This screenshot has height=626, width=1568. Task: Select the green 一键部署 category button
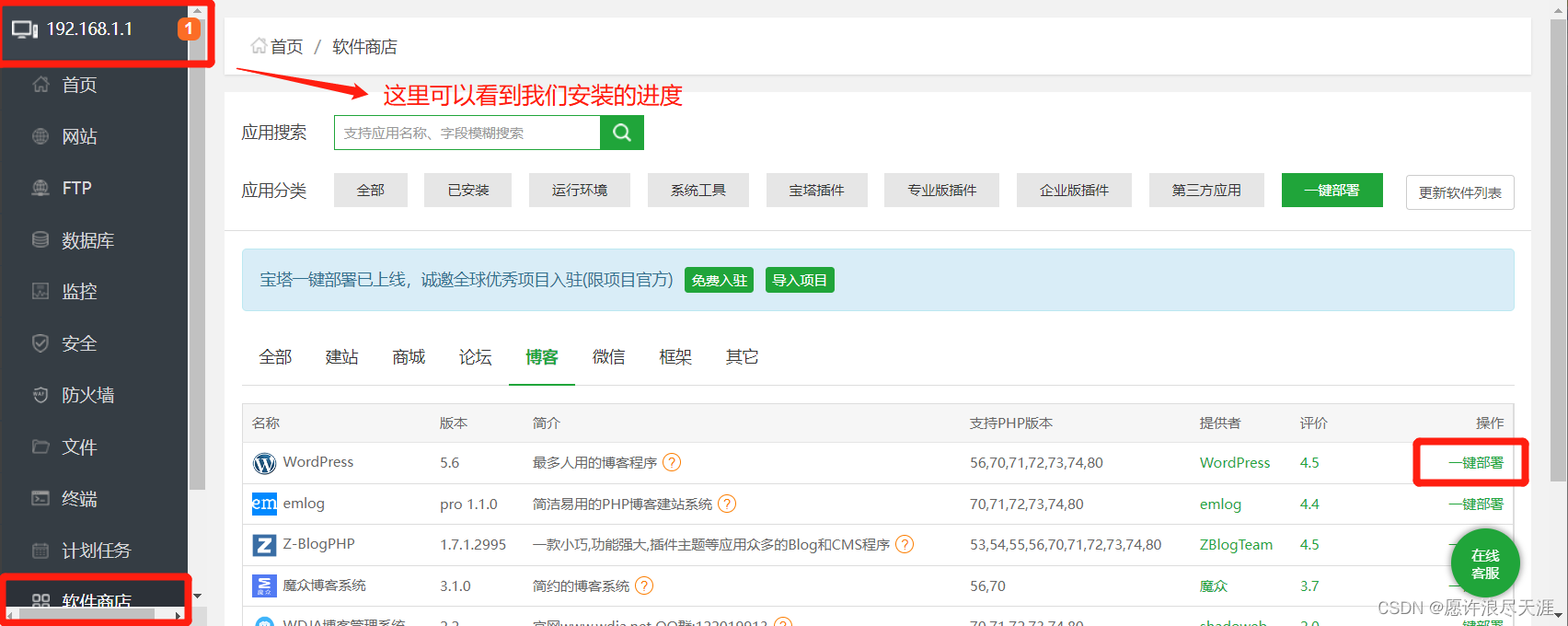coord(1332,190)
